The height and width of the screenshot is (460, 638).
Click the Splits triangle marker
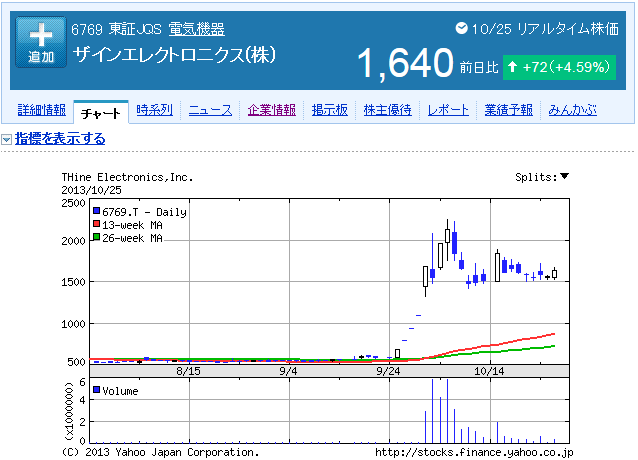tap(564, 176)
